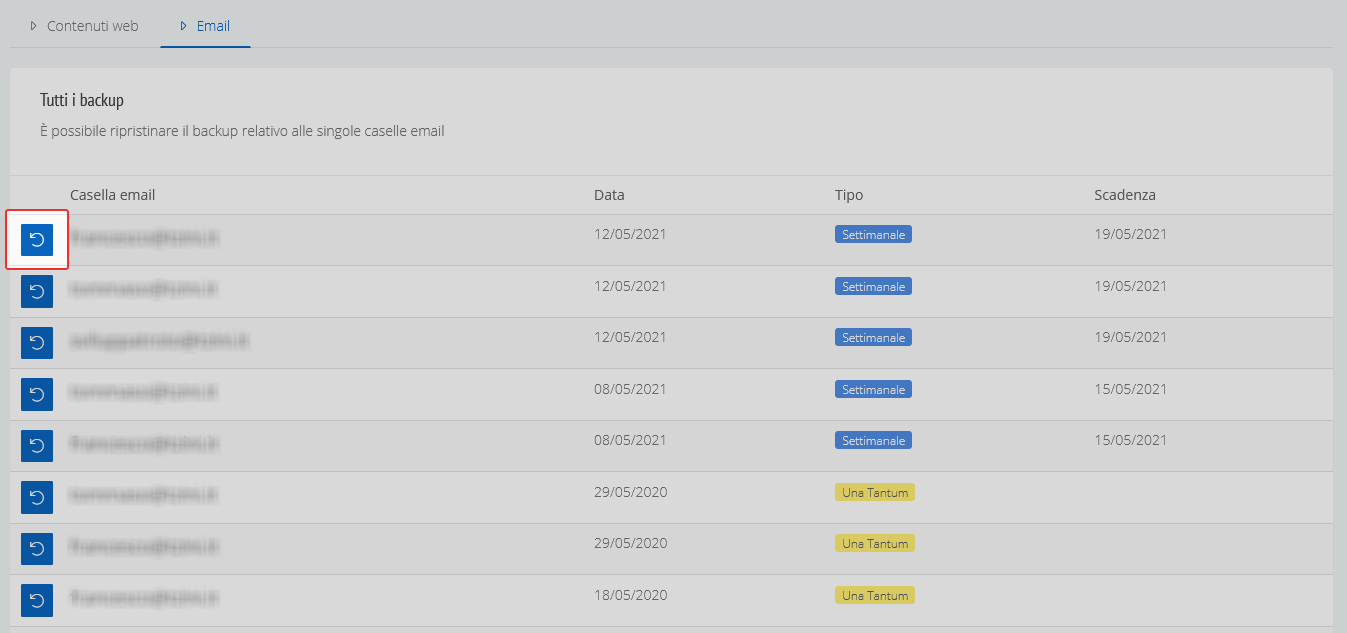
Task: Click the second 15/05/2021 expiry cell
Action: 1130,440
